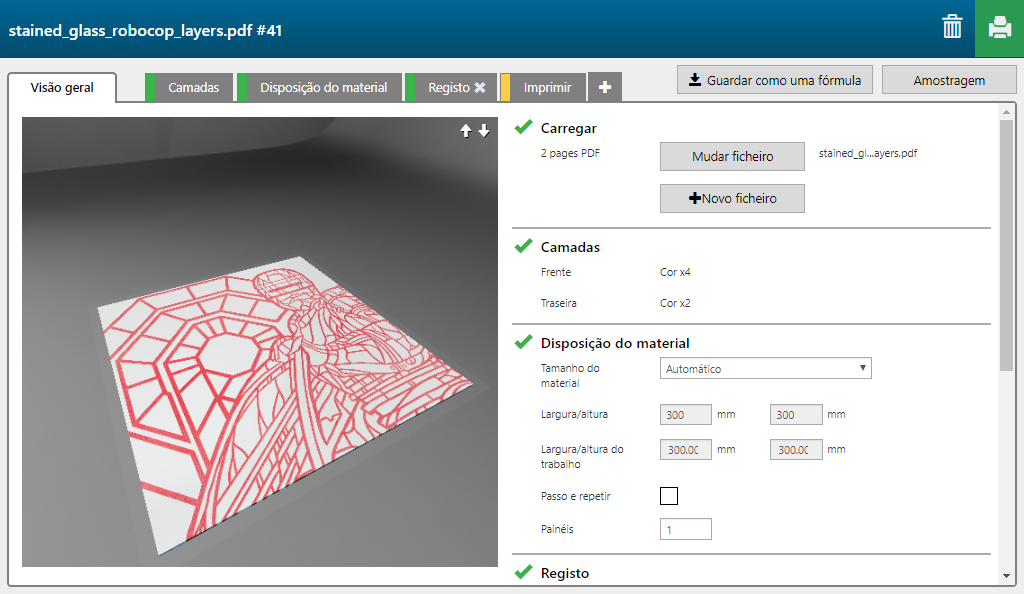Move preview down with the down arrow
The height and width of the screenshot is (594, 1024).
point(484,131)
